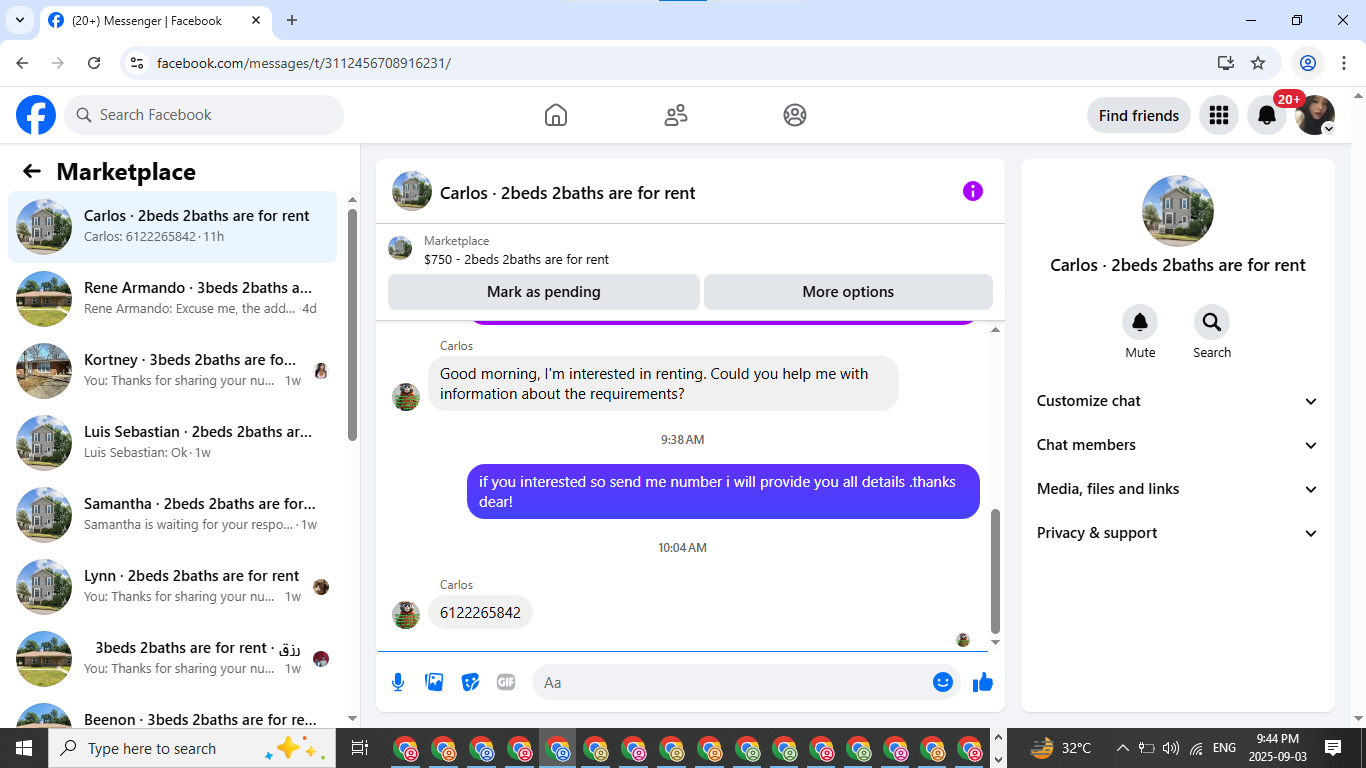Expand Media, files and links section
The image size is (1366, 768).
click(1178, 489)
